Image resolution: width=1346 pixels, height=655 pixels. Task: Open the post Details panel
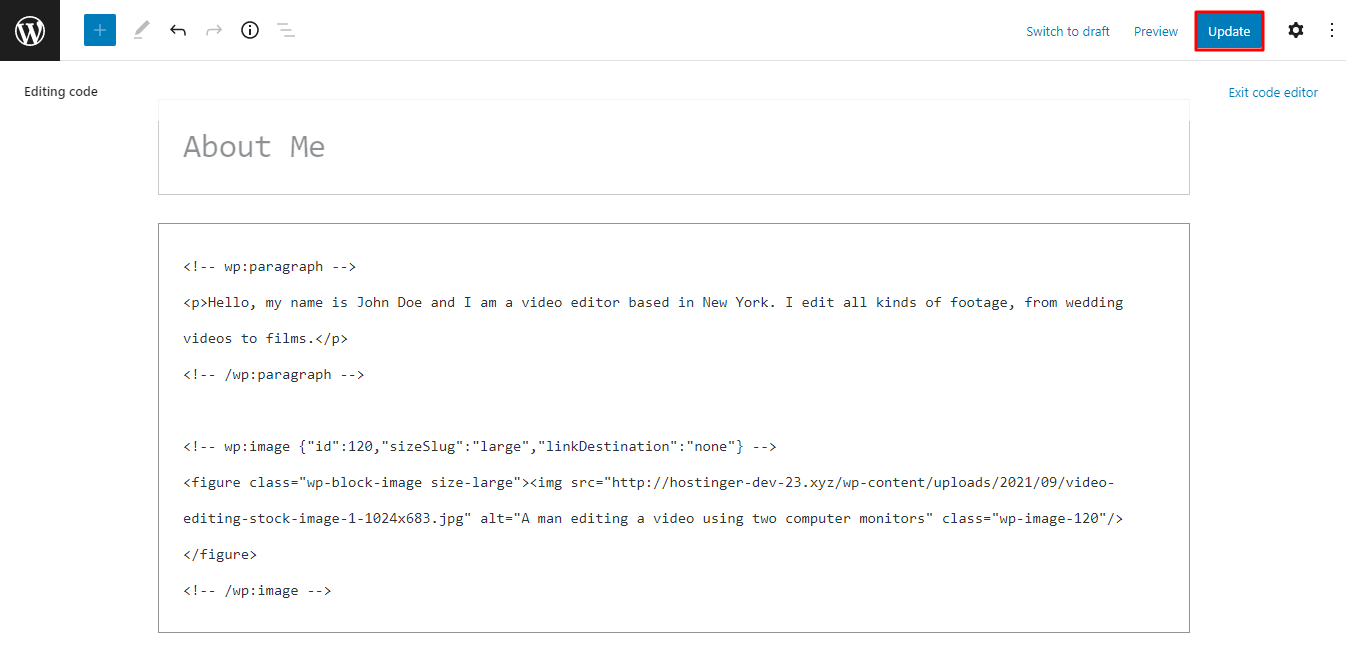249,30
